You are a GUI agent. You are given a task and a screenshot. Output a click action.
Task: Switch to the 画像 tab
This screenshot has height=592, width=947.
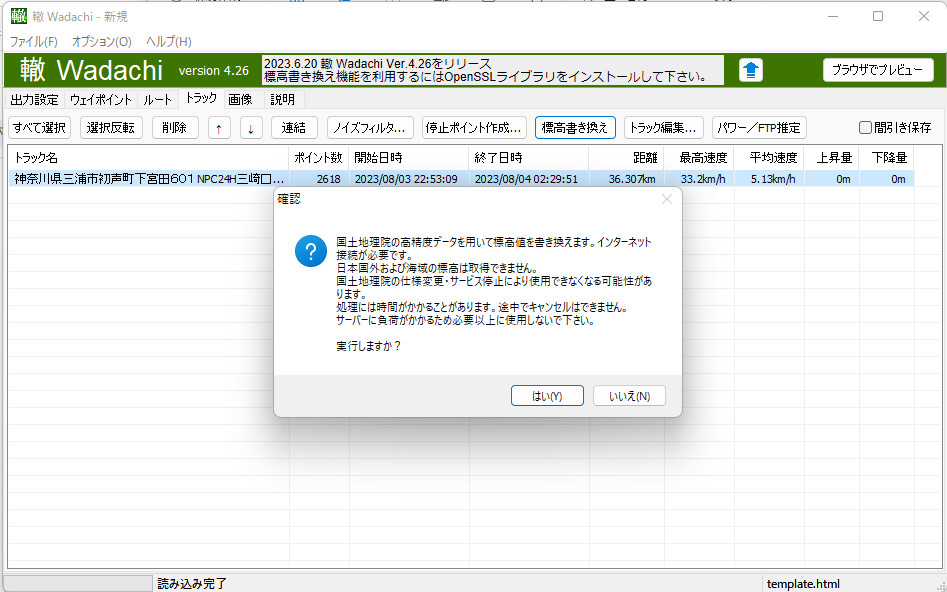tap(240, 100)
